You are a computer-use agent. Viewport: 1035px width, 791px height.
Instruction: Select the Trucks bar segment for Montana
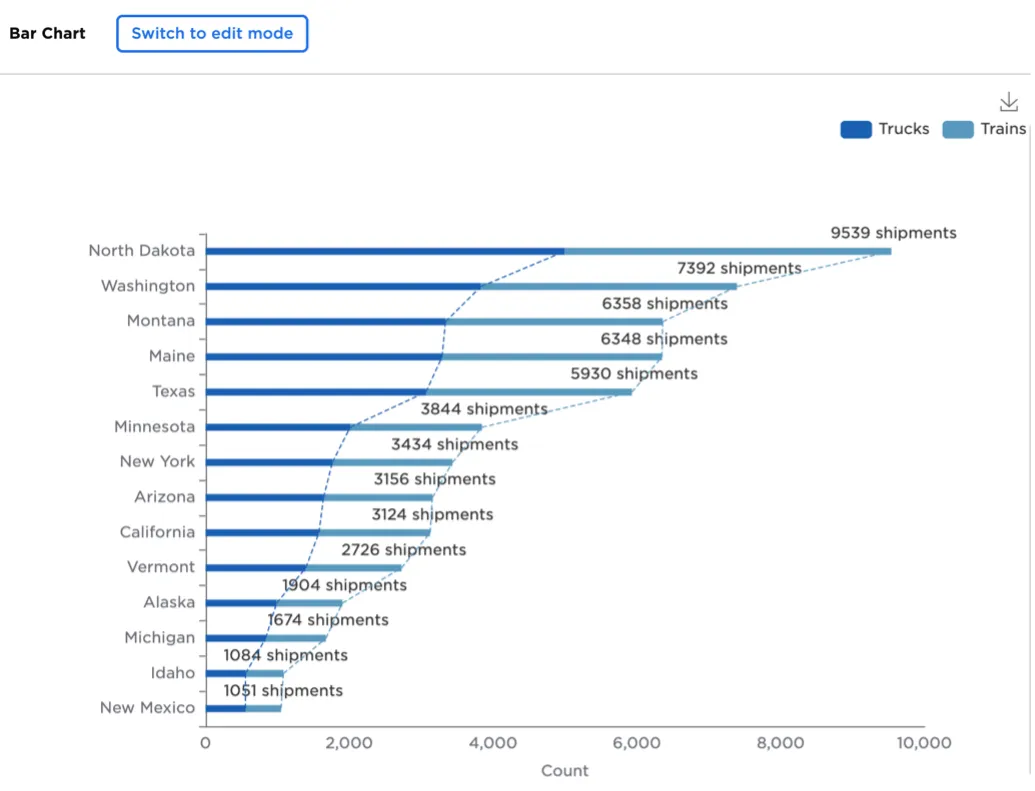(x=325, y=321)
